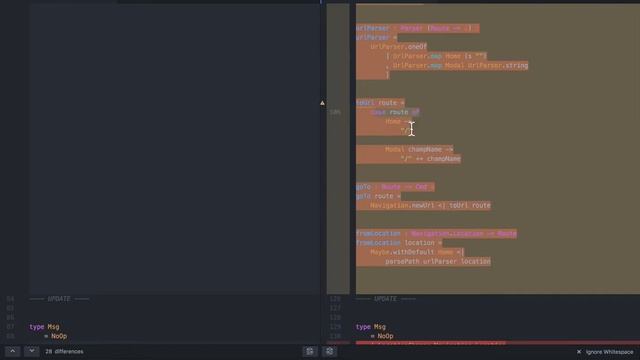The width and height of the screenshot is (640, 360).
Task: Click the 'fromLocation location =' line
Action: click(399, 243)
